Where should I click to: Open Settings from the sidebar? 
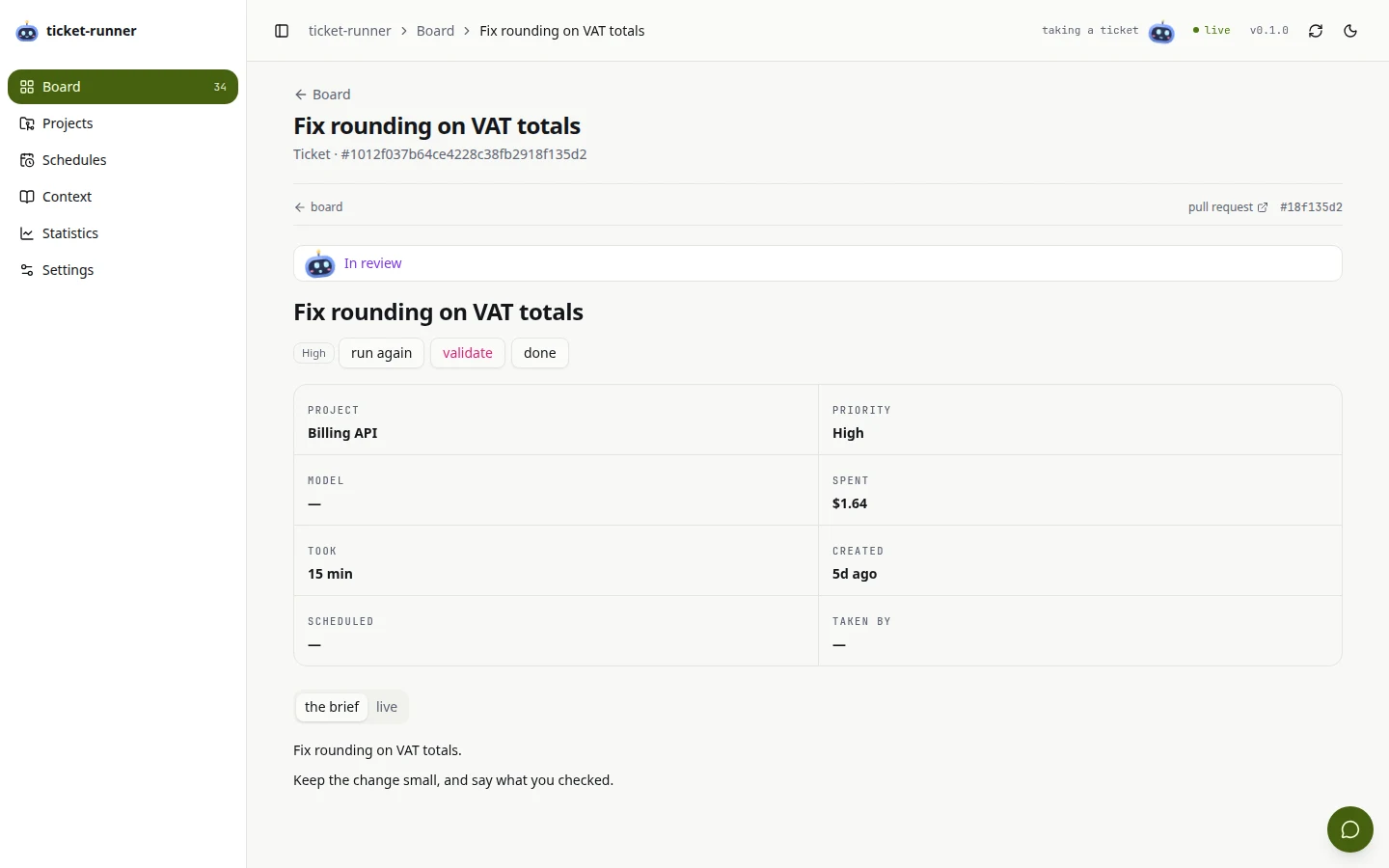click(123, 270)
